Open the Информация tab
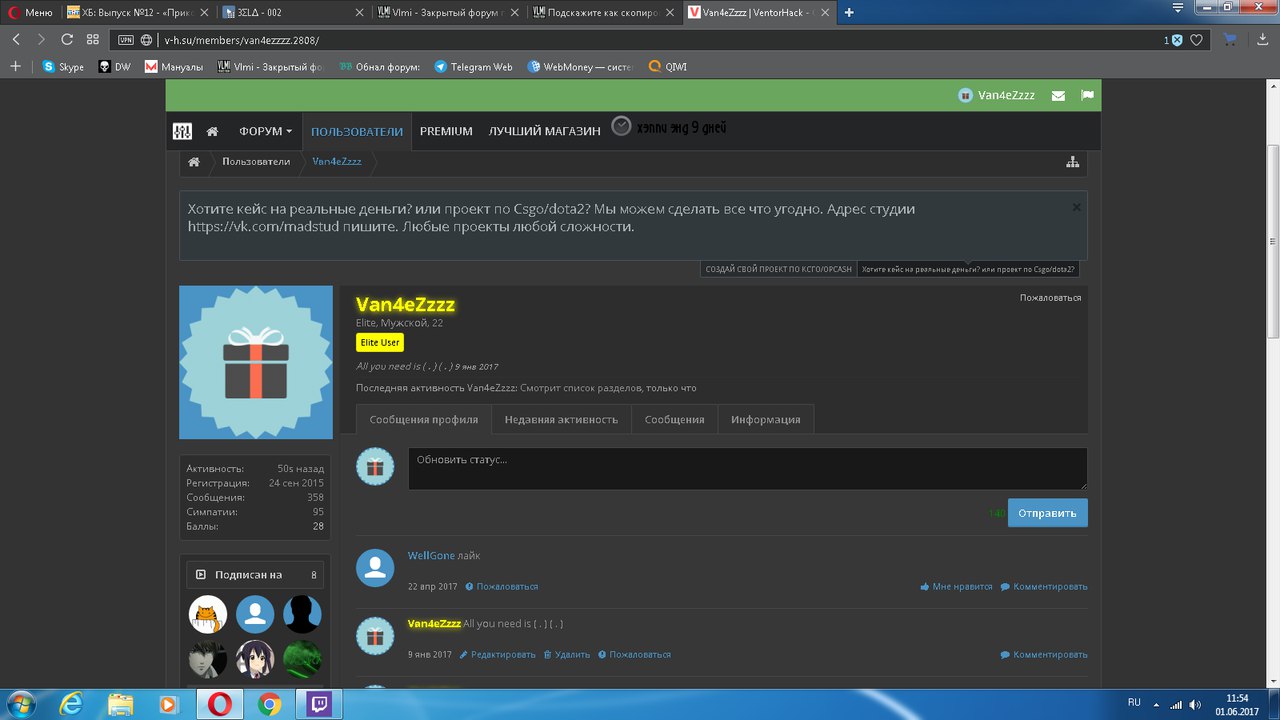Image resolution: width=1280 pixels, height=720 pixels. tap(765, 419)
